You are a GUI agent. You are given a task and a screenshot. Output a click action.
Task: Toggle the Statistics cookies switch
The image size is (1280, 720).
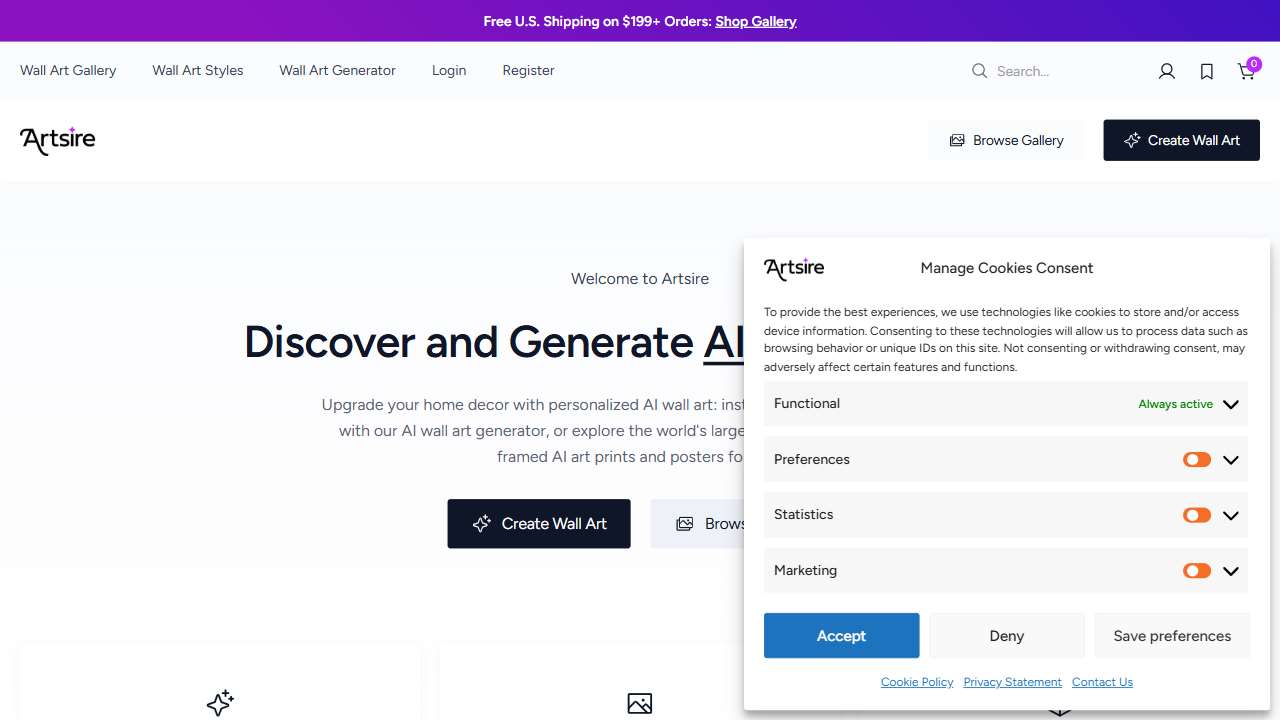[1196, 515]
